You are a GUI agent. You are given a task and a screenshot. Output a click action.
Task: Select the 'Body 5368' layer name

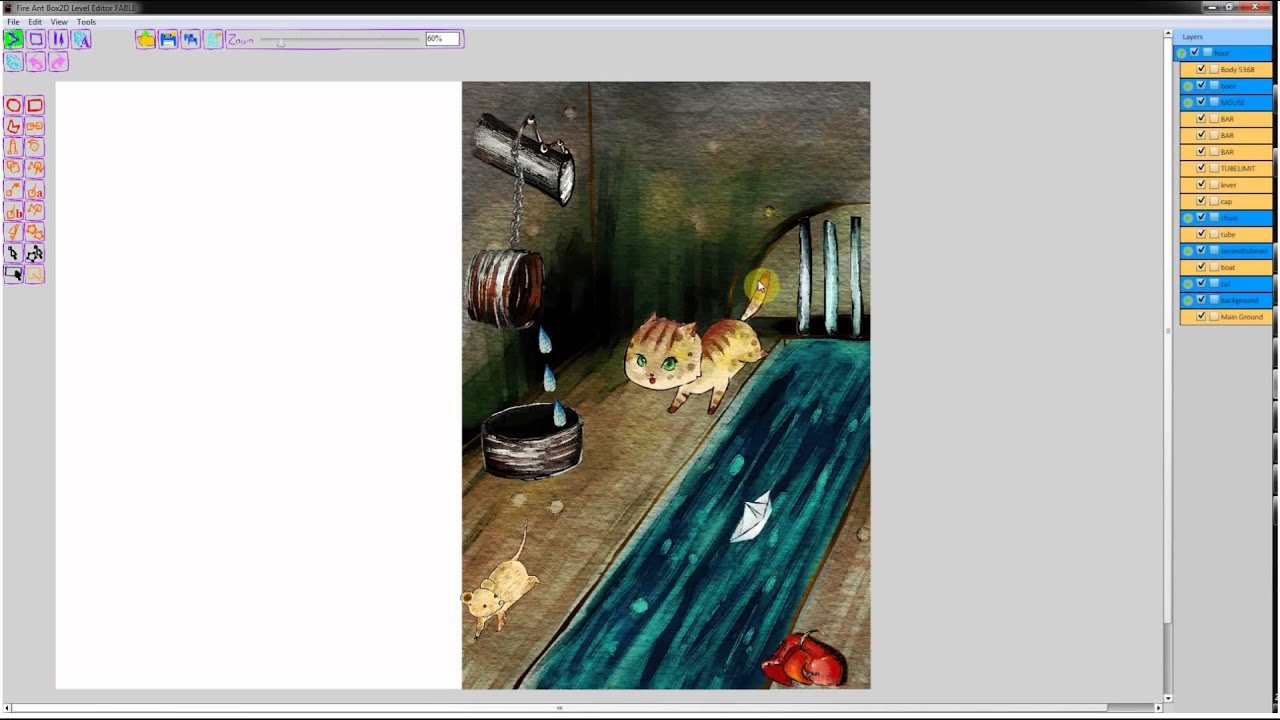(x=1237, y=69)
